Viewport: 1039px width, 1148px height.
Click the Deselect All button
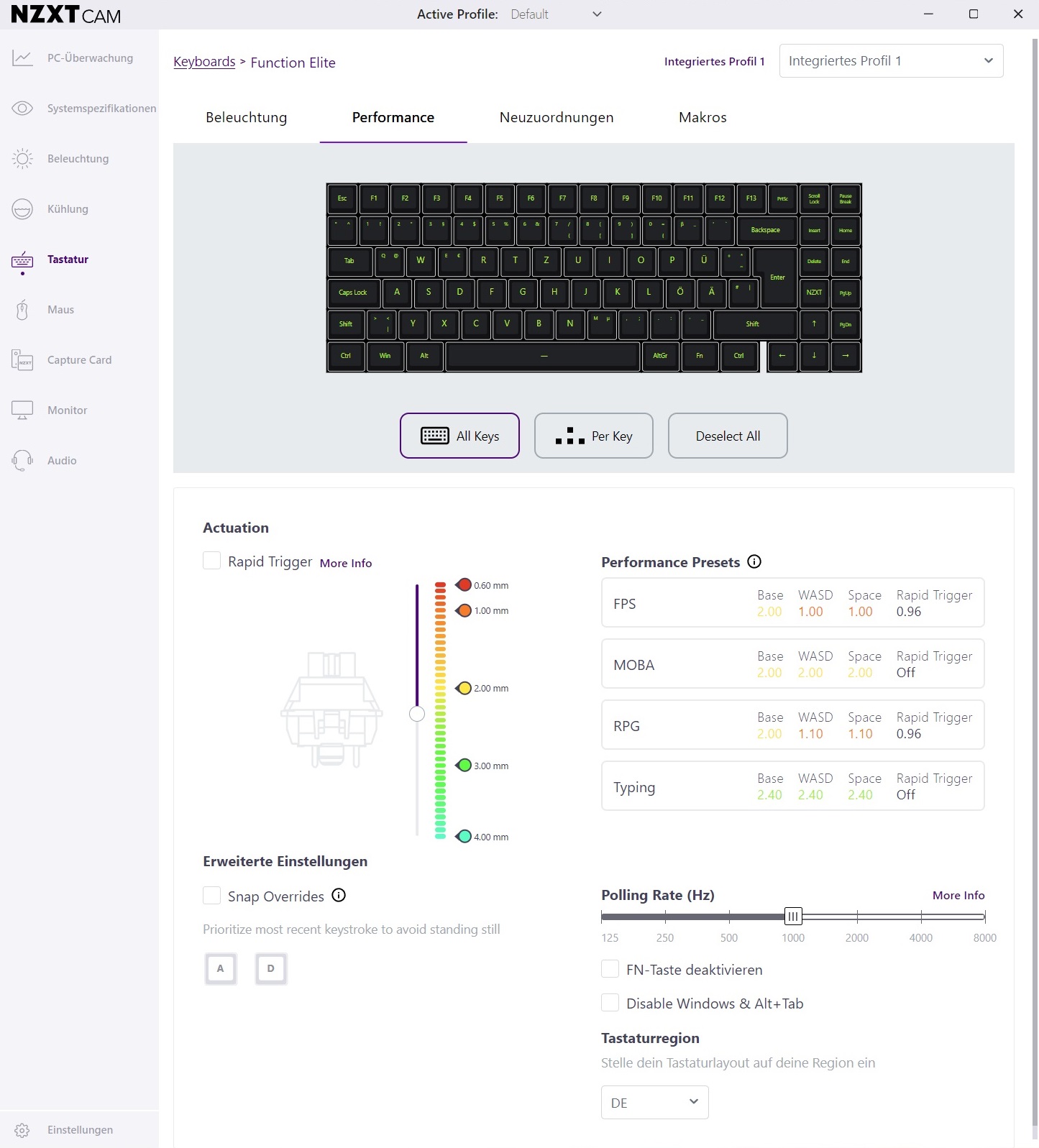728,436
